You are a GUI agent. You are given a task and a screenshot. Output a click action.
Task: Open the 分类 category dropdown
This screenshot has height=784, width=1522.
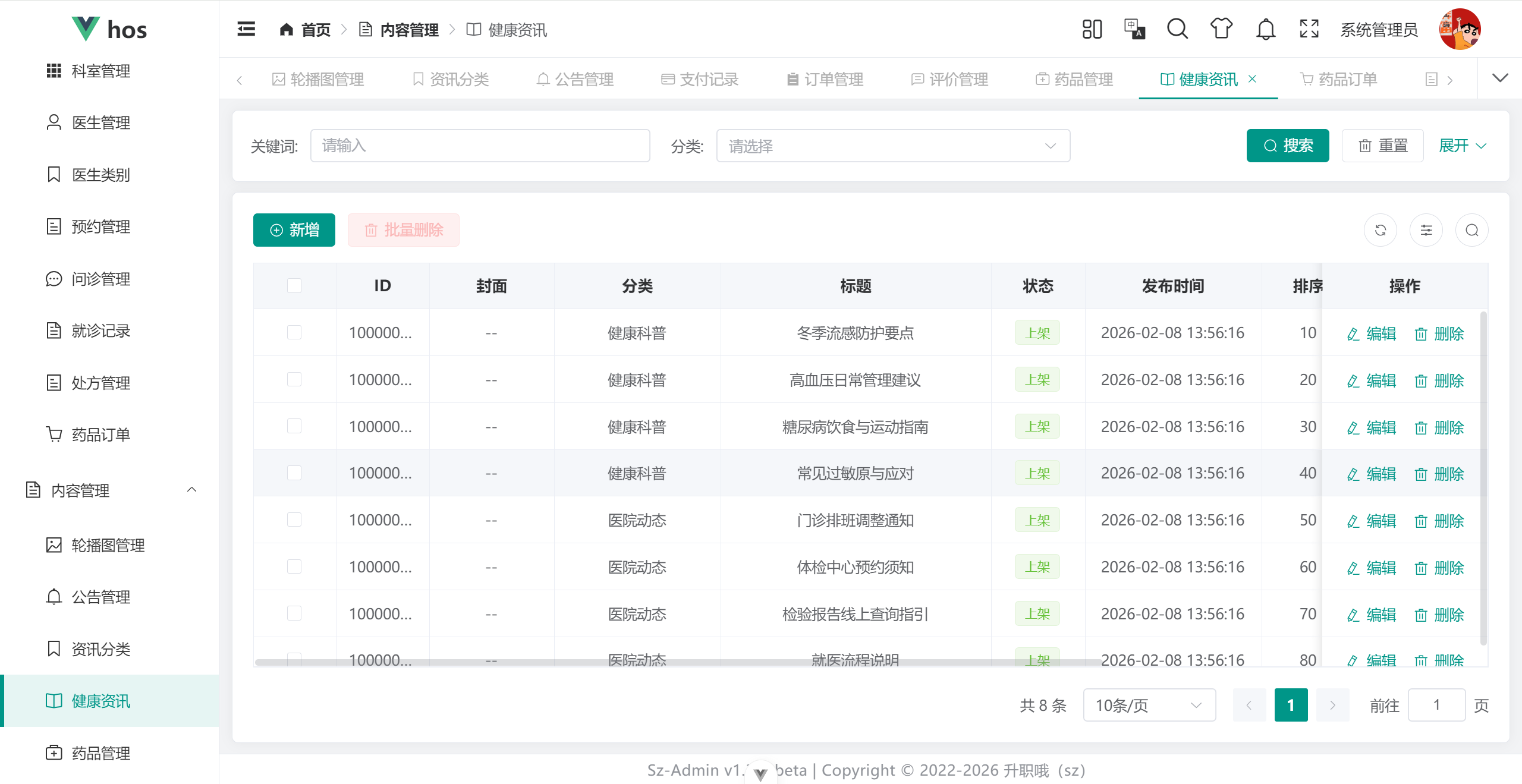893,146
